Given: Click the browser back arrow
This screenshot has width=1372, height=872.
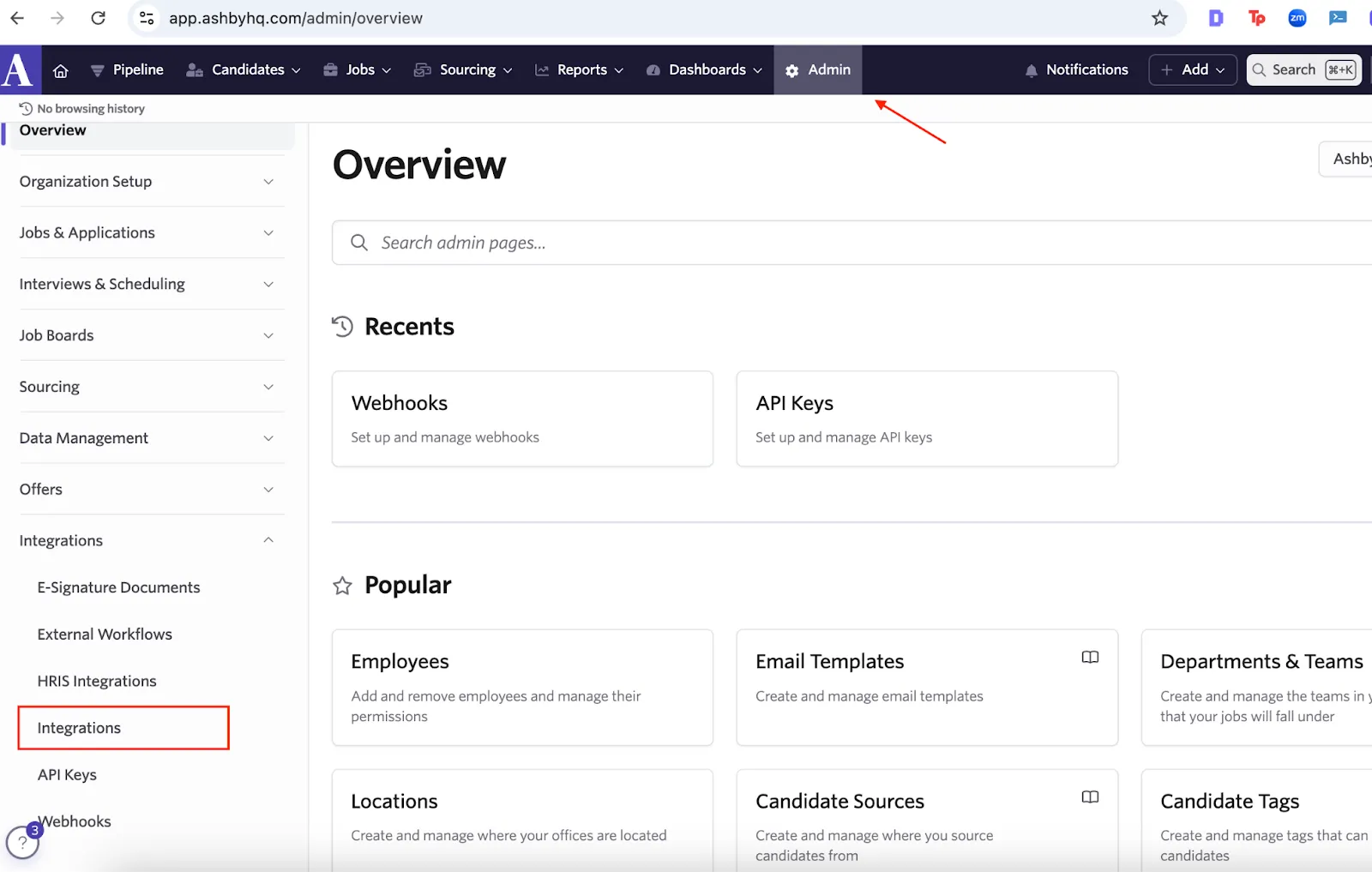Looking at the screenshot, I should (x=17, y=18).
